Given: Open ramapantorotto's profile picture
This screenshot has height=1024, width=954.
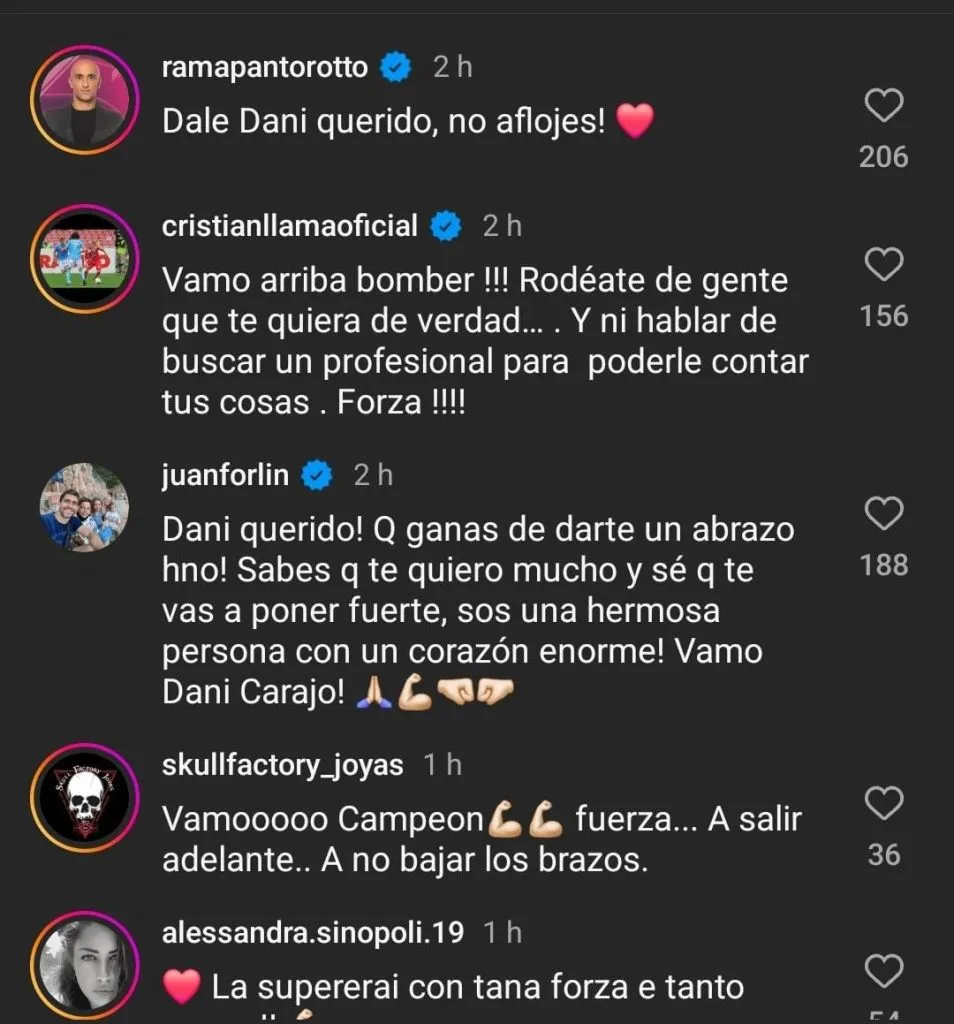Looking at the screenshot, I should click(84, 100).
